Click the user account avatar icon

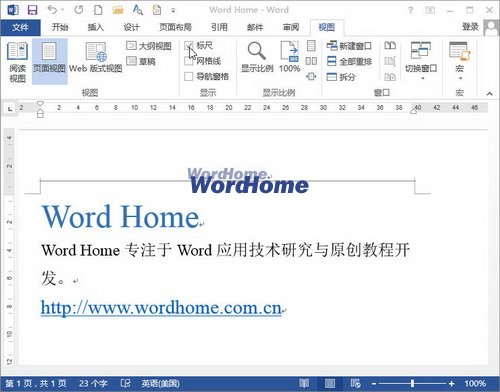tap(491, 27)
